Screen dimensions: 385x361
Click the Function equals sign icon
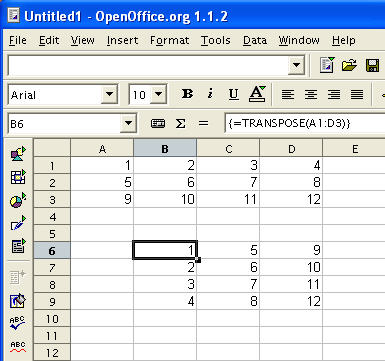point(203,124)
